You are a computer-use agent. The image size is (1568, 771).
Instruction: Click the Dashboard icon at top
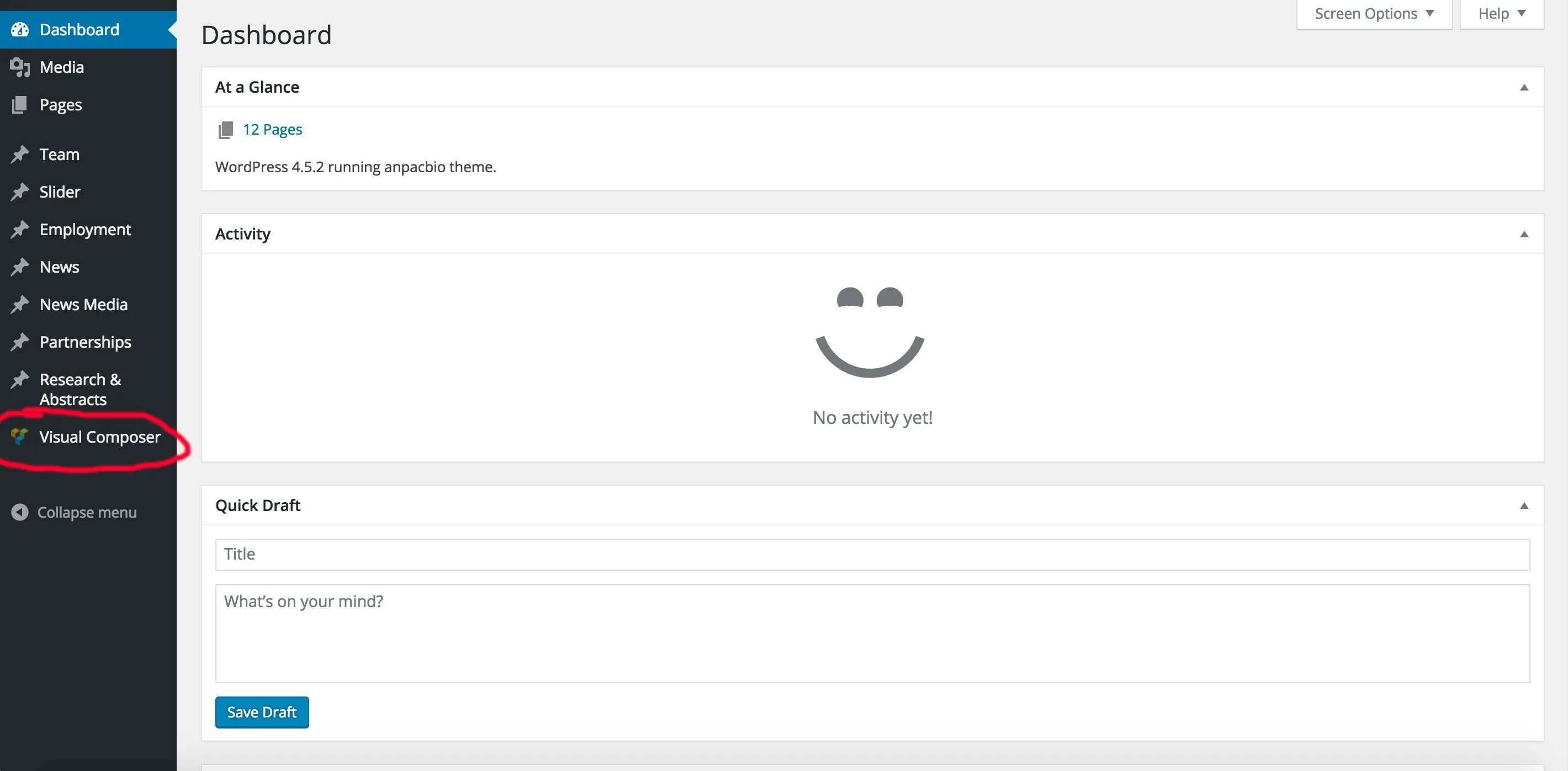[x=19, y=29]
